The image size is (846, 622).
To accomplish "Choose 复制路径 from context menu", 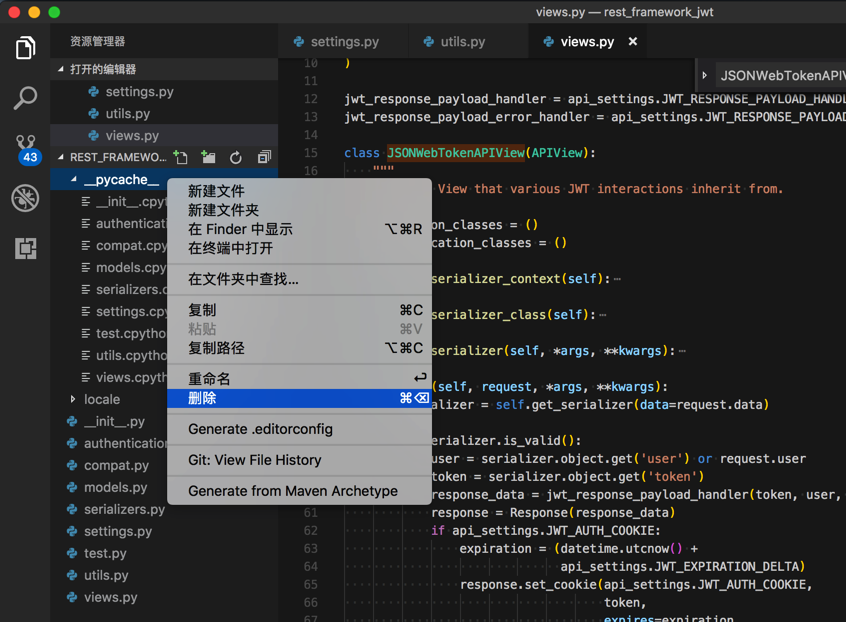I will tap(299, 348).
